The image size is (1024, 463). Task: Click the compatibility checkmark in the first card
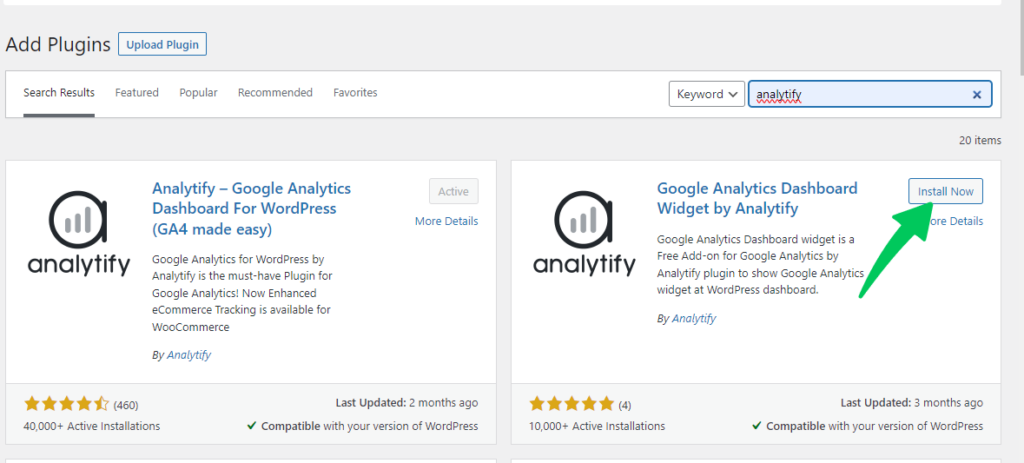pyautogui.click(x=251, y=426)
